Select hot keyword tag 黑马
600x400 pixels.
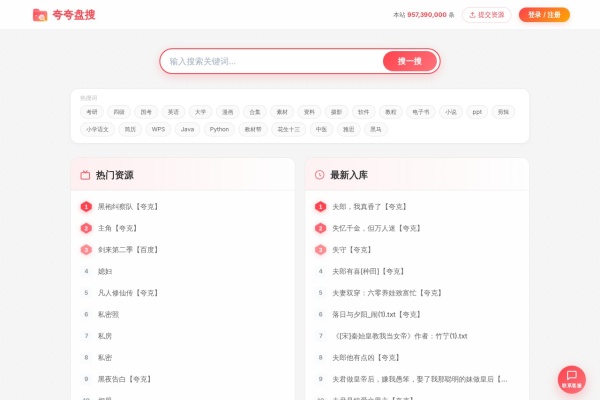click(x=376, y=129)
